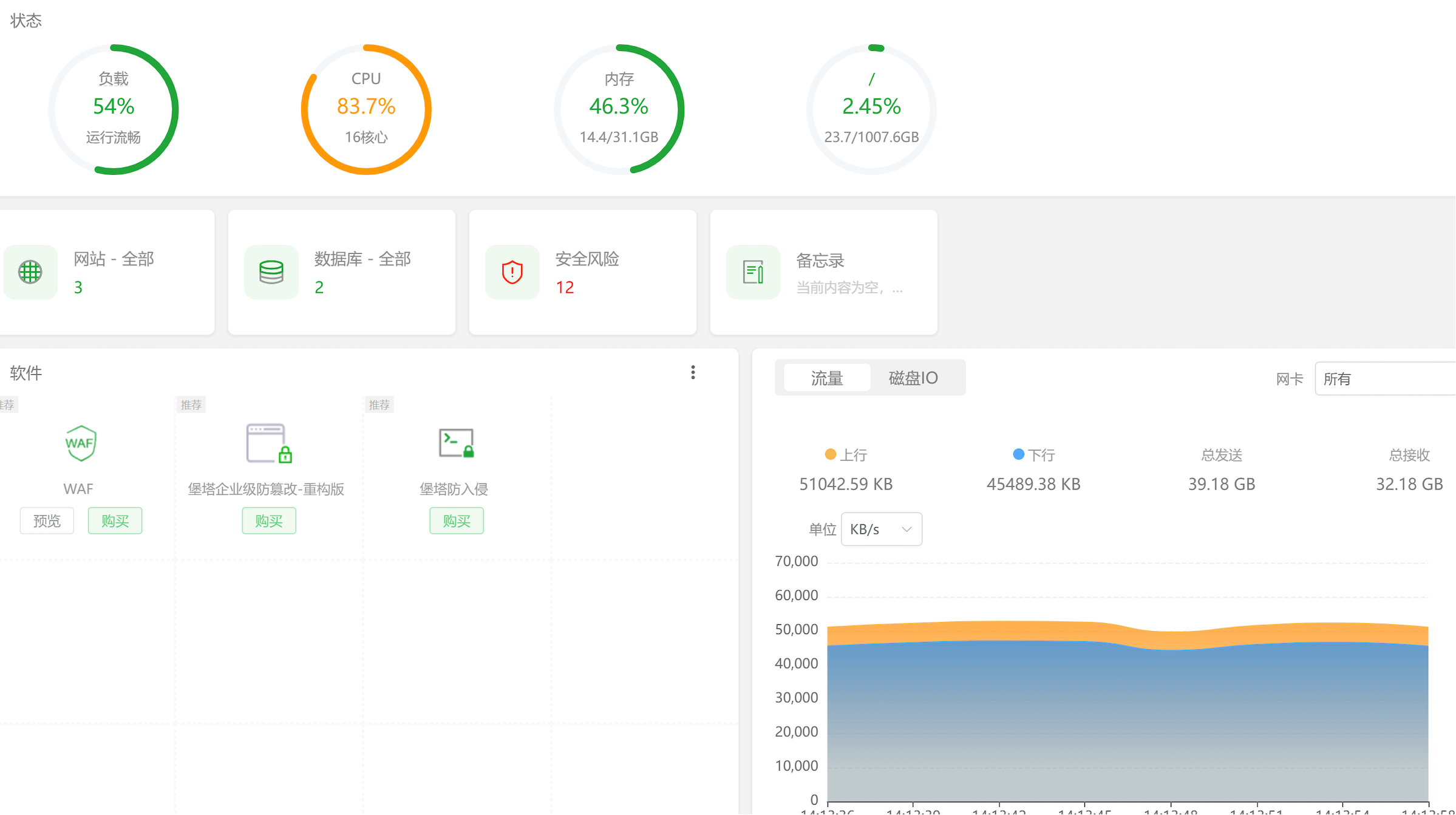Click the CPU 83.7% gauge
Viewport: 1456px width, 815px height.
coord(366,110)
